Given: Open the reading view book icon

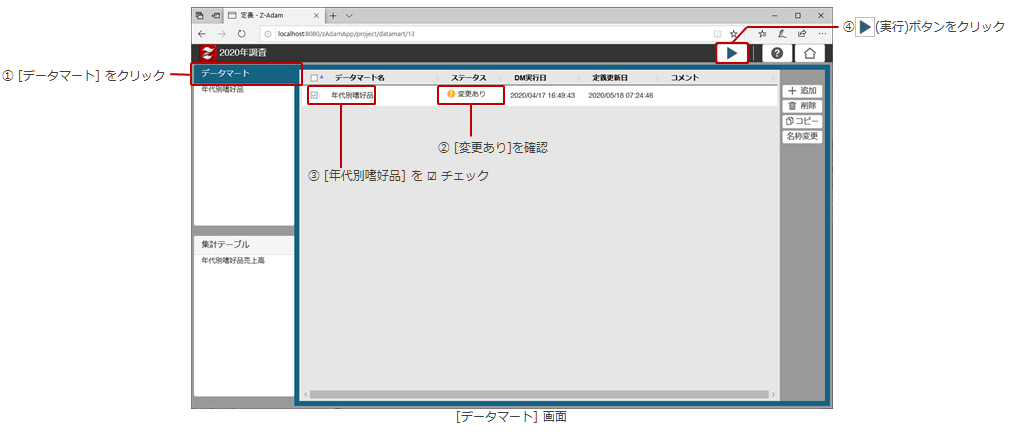Looking at the screenshot, I should pos(716,33).
